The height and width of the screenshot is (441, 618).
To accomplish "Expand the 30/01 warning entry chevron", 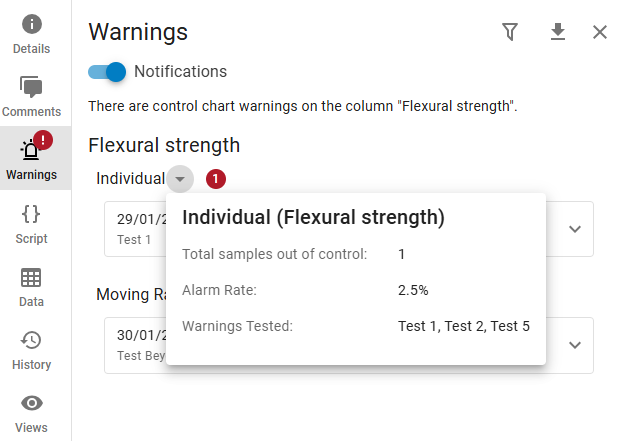I will tap(575, 345).
